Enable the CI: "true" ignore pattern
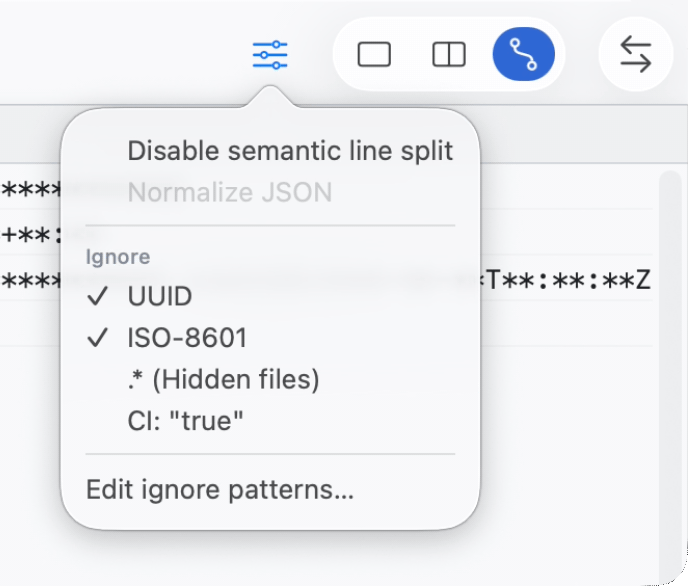Screen dimensions: 688x586 pos(186,421)
